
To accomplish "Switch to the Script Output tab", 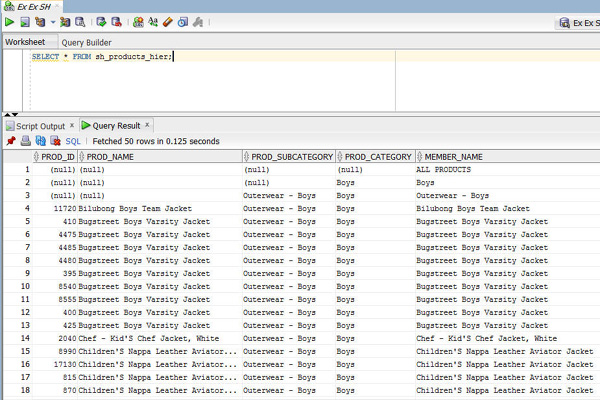I will coord(39,125).
